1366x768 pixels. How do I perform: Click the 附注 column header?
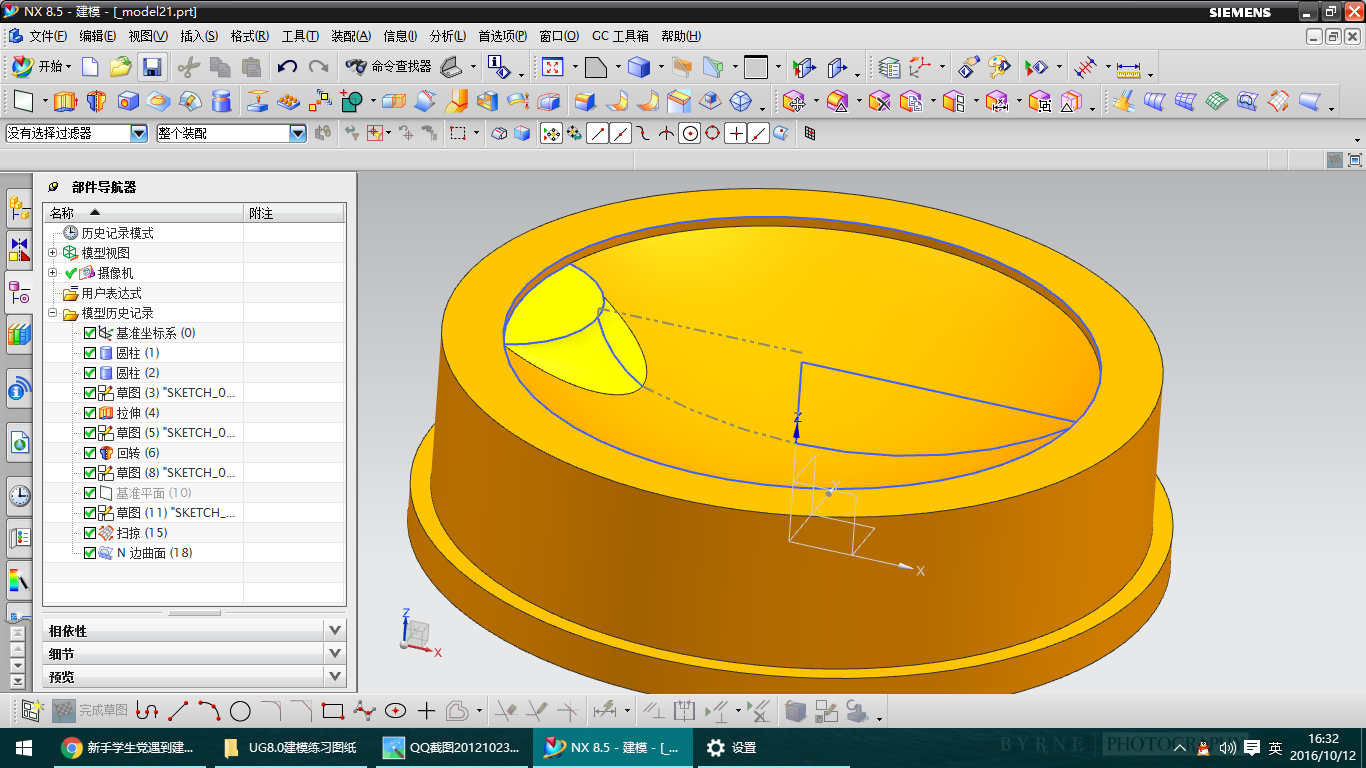click(295, 213)
